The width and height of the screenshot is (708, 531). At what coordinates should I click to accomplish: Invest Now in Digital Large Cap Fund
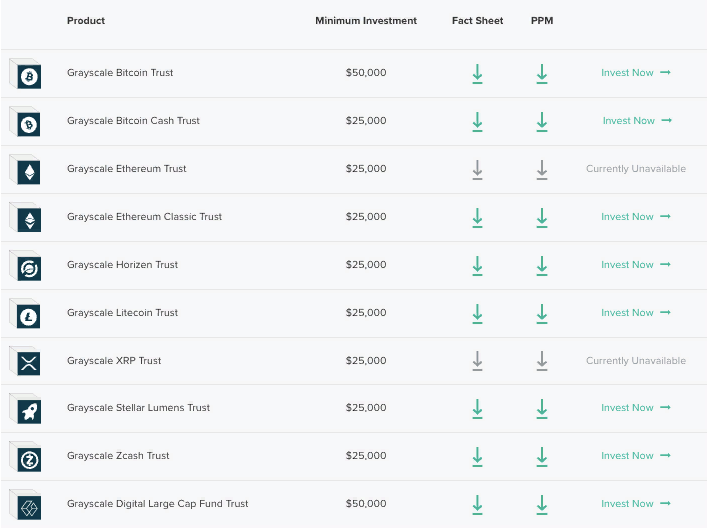coord(635,504)
